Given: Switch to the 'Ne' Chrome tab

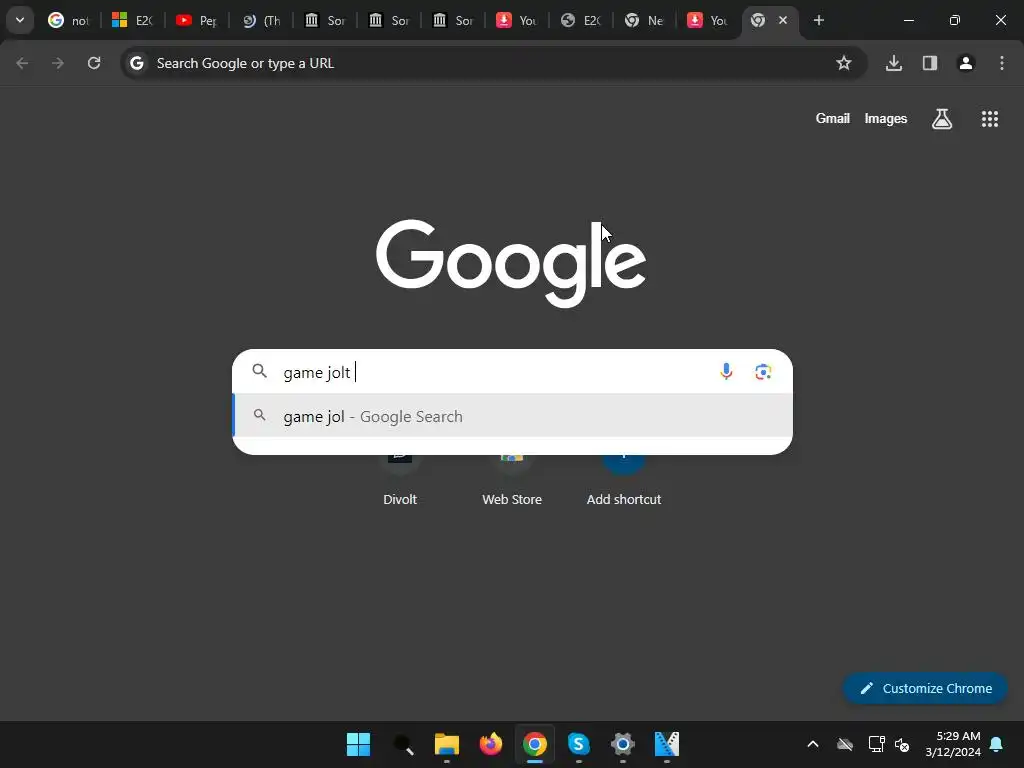Looking at the screenshot, I should 644,20.
